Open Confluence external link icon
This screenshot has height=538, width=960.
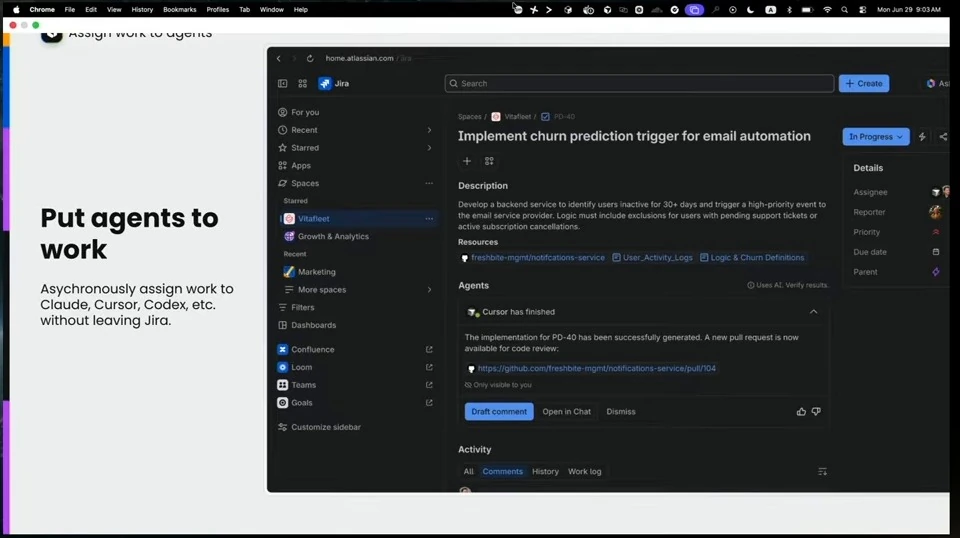pyautogui.click(x=429, y=349)
